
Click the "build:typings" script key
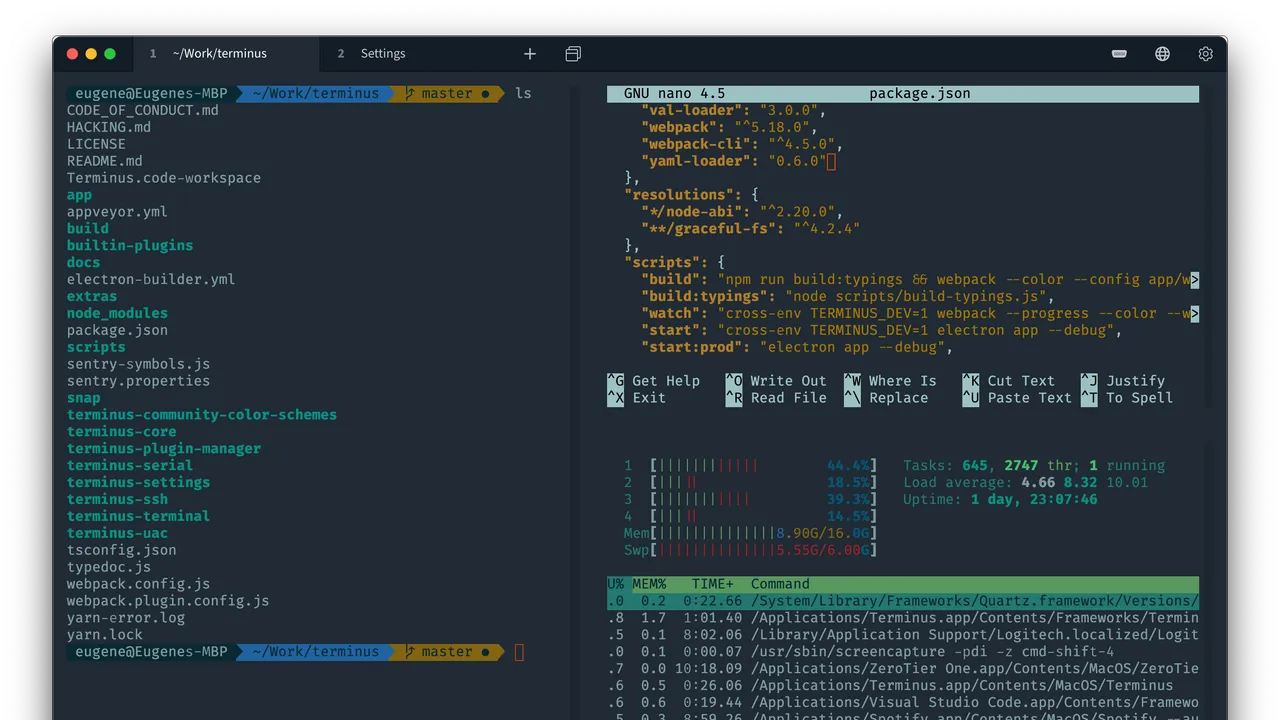point(705,296)
